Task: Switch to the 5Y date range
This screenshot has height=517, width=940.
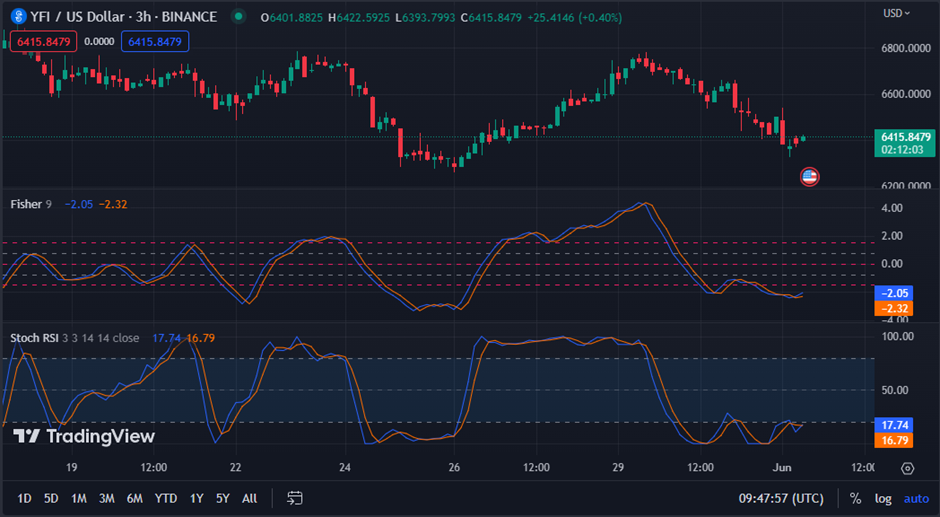Action: click(x=222, y=498)
